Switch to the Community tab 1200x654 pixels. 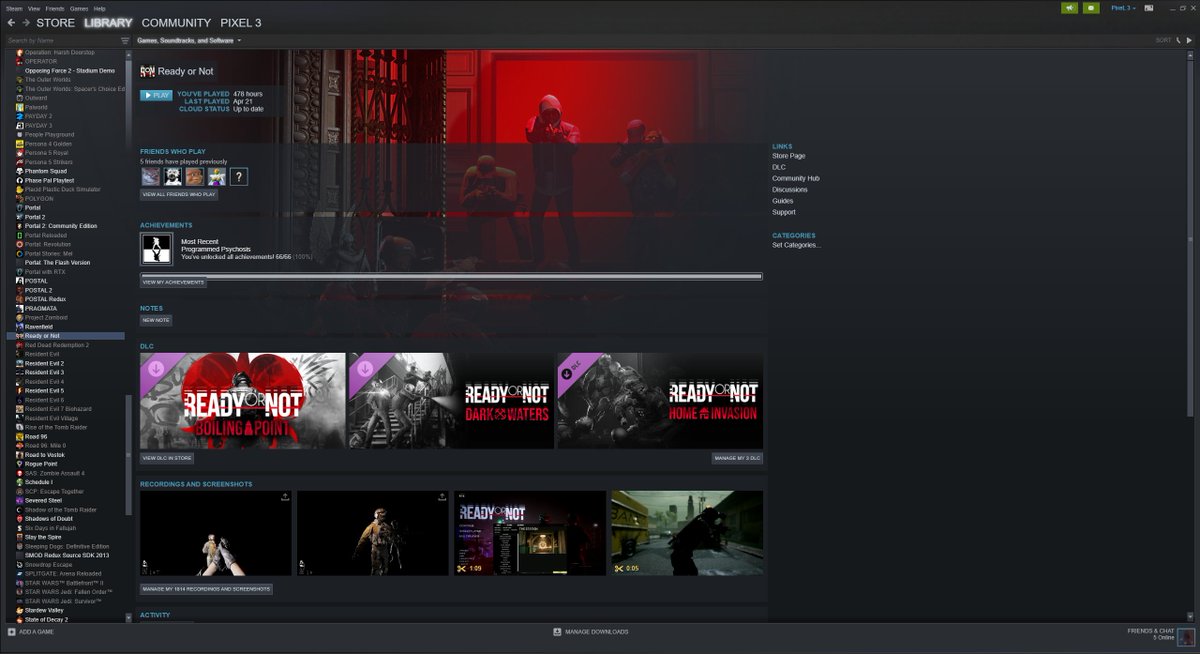click(176, 22)
